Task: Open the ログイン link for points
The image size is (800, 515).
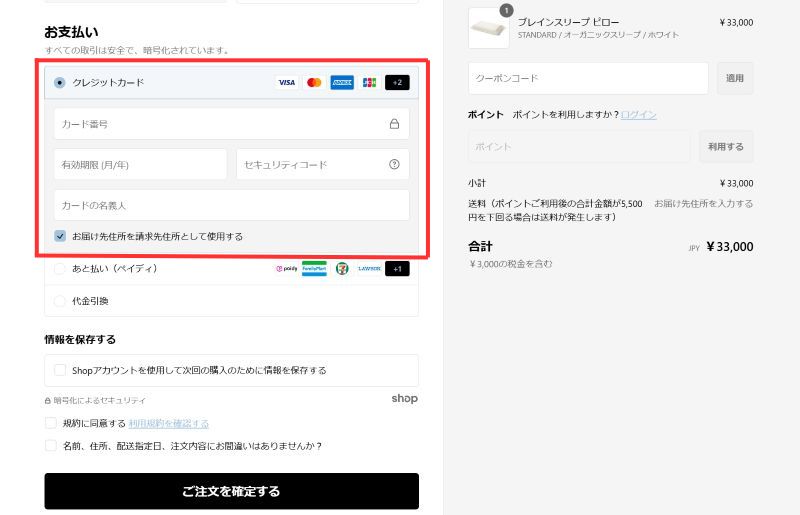Action: tap(638, 115)
